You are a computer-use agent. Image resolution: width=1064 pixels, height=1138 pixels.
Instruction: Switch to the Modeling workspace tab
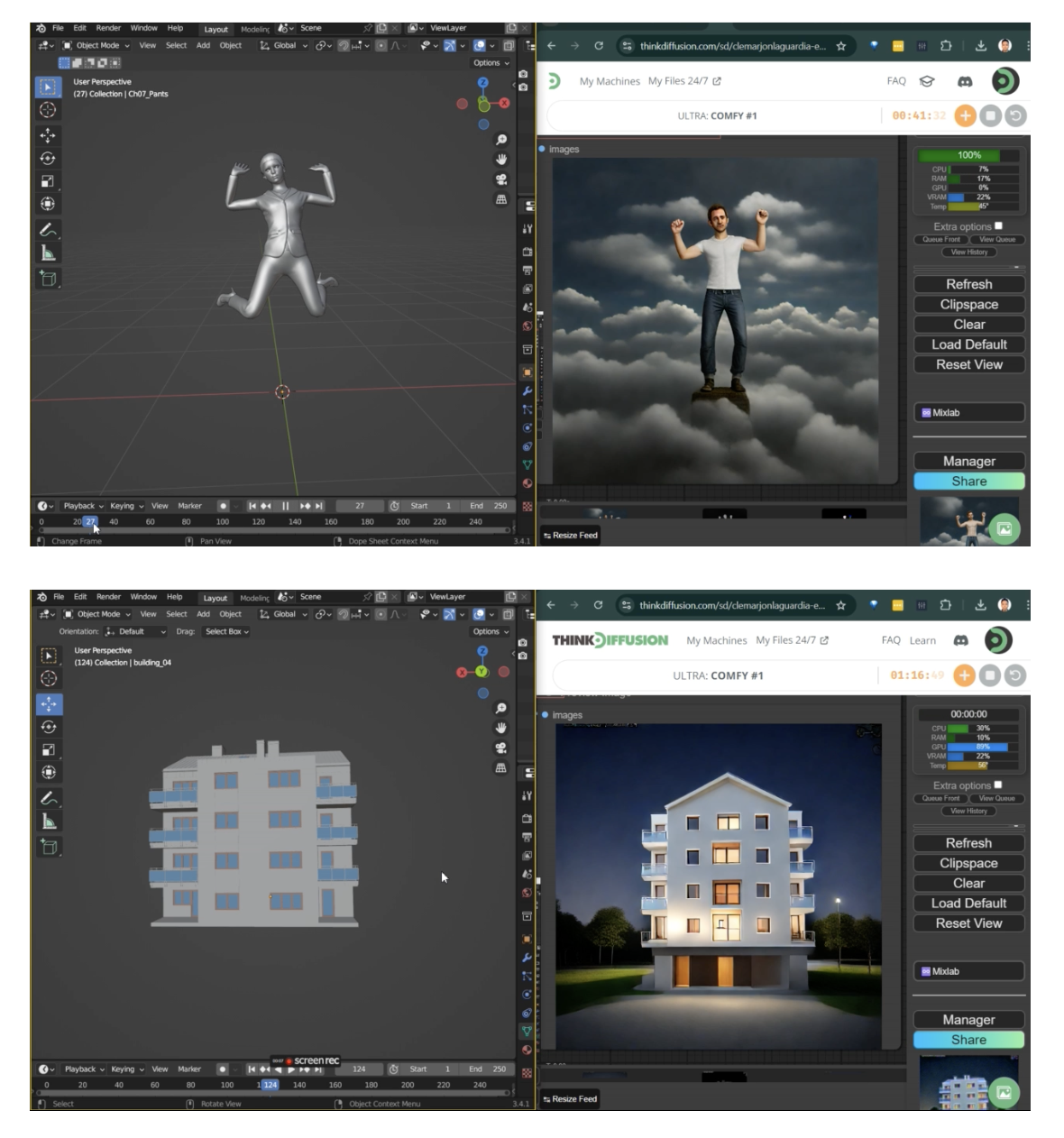(255, 28)
